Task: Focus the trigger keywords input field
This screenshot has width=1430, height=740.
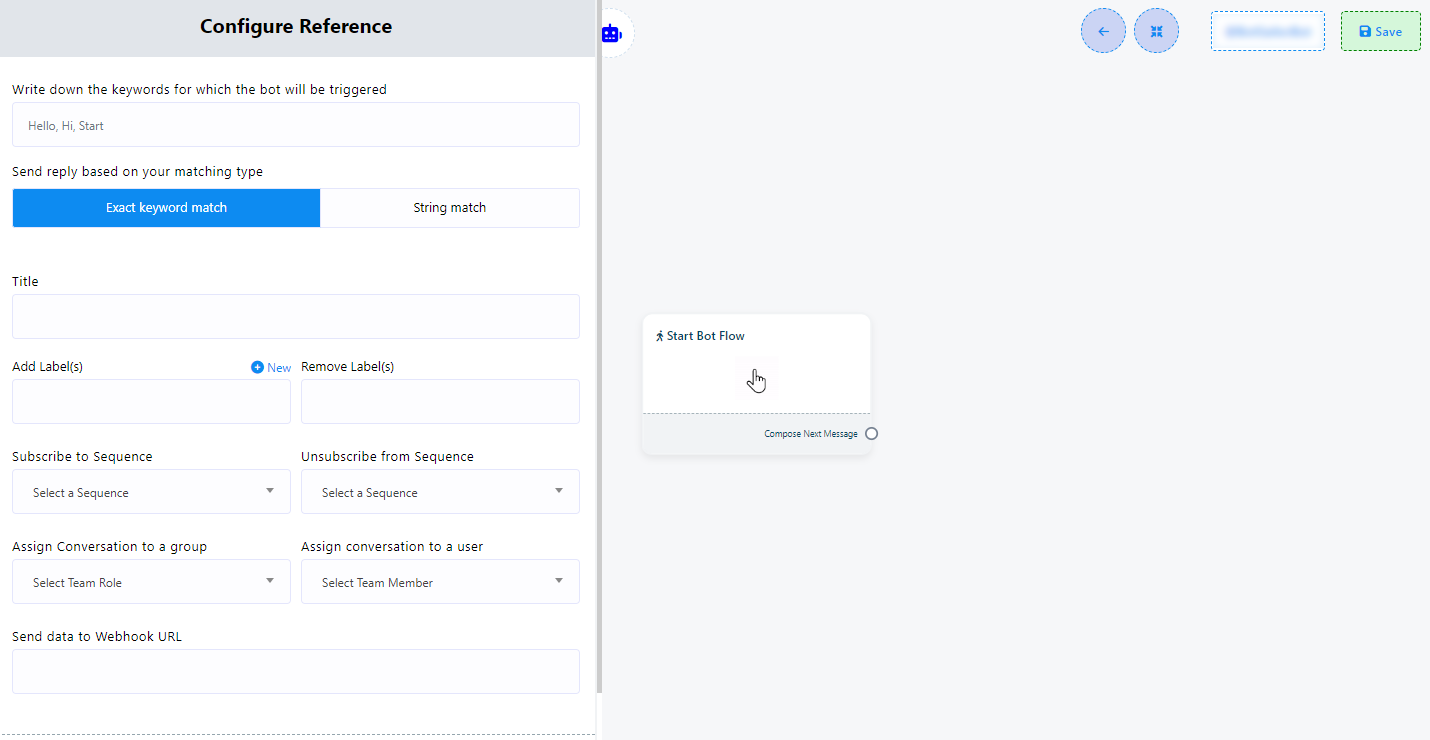Action: (x=296, y=125)
